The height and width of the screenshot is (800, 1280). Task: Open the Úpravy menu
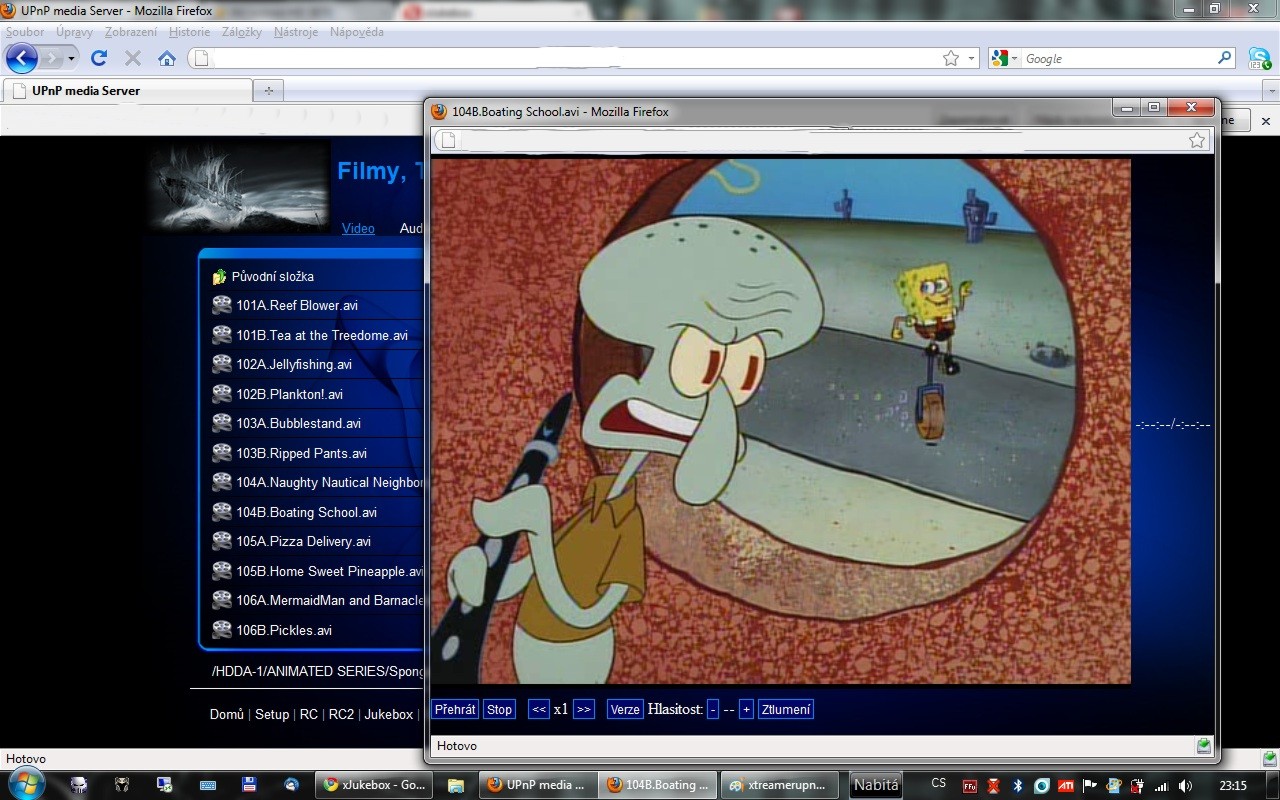pyautogui.click(x=74, y=32)
